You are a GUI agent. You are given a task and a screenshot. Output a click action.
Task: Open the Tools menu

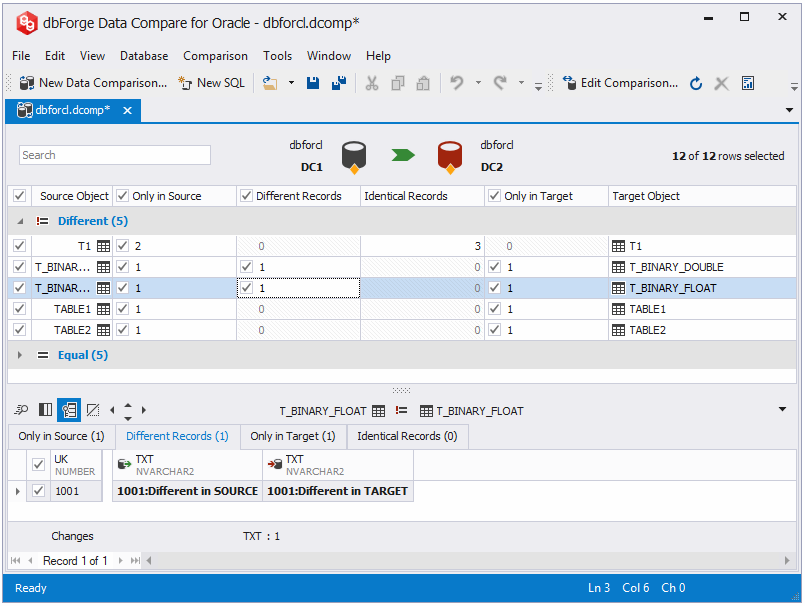point(277,55)
